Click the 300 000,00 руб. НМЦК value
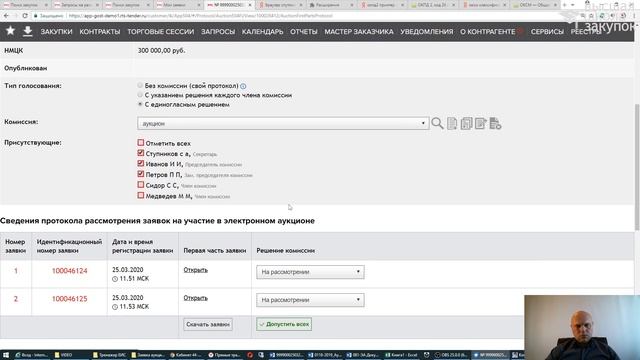The height and width of the screenshot is (360, 640). pos(161,51)
